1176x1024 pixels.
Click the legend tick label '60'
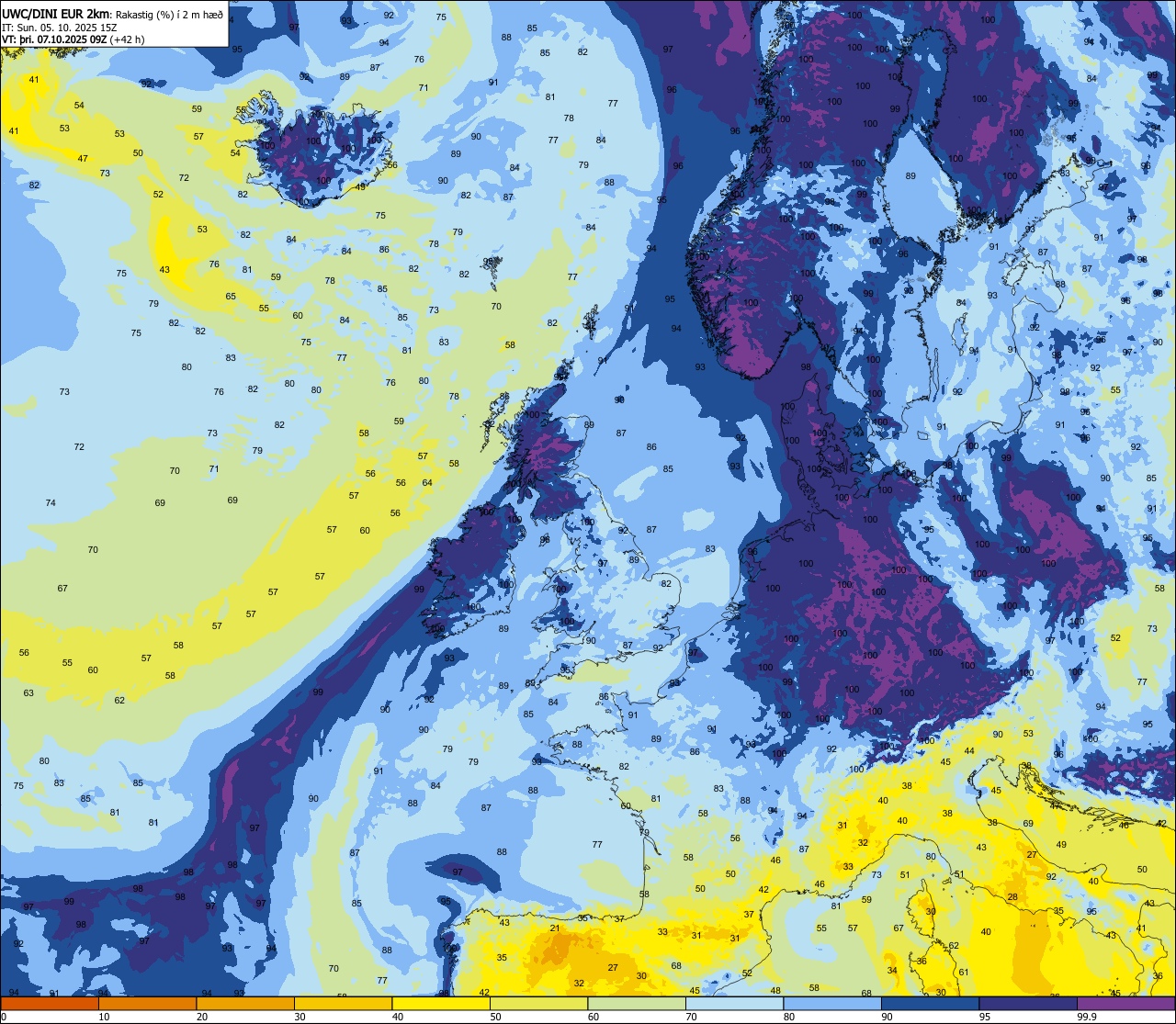593,1017
